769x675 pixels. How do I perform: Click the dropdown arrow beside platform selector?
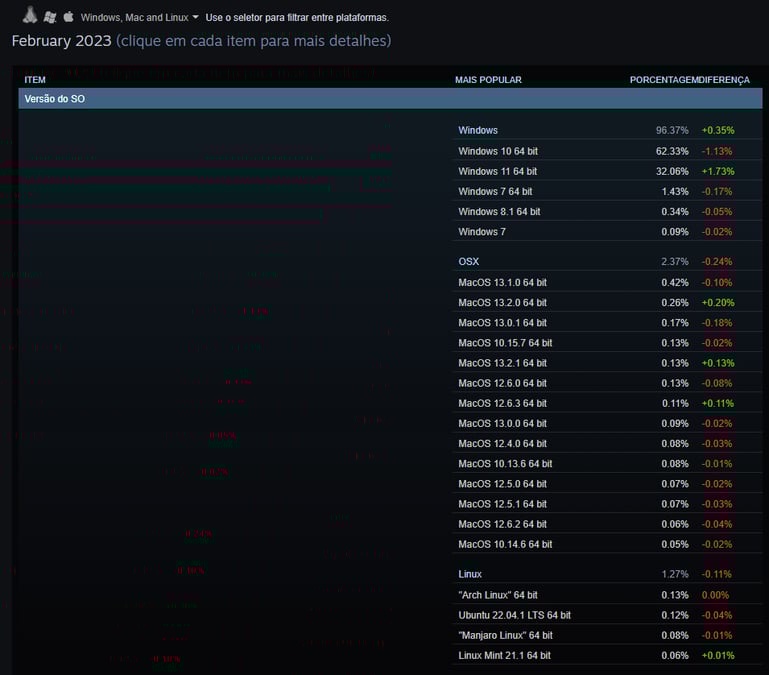[x=195, y=17]
